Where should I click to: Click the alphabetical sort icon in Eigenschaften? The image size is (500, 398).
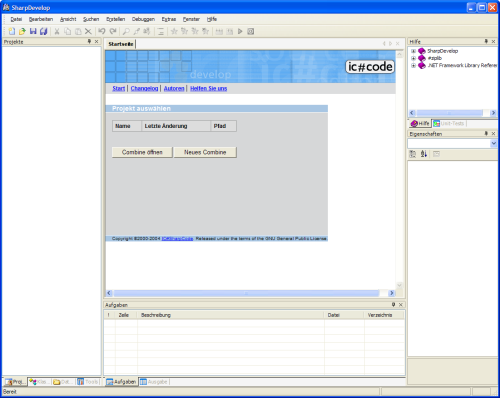424,154
